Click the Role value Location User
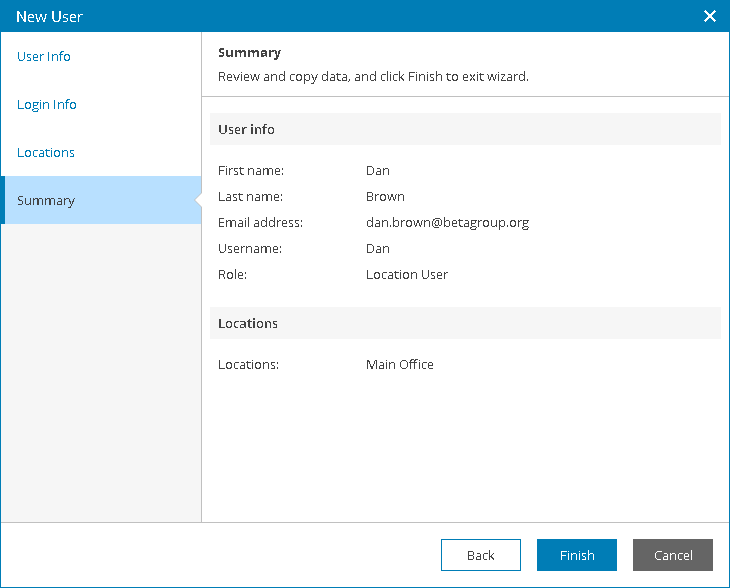This screenshot has height=588, width=730. tap(407, 275)
